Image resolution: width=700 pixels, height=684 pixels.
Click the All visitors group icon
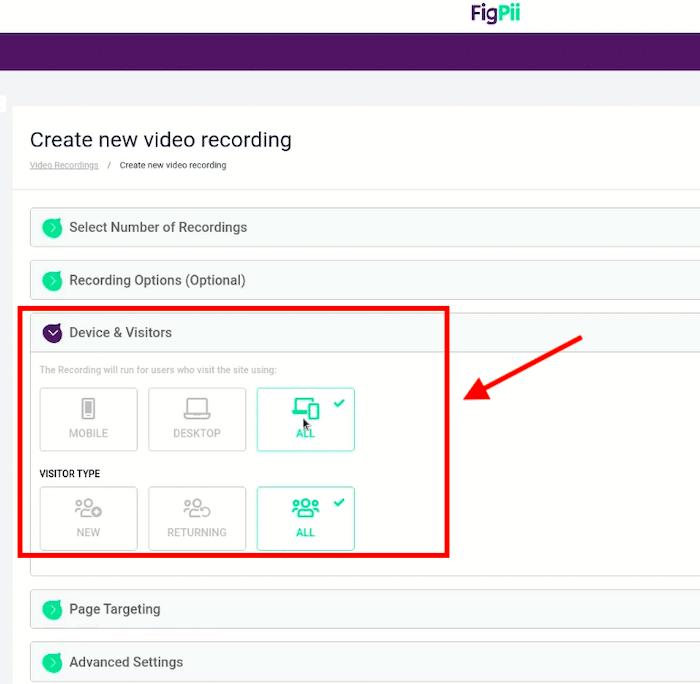coord(306,508)
